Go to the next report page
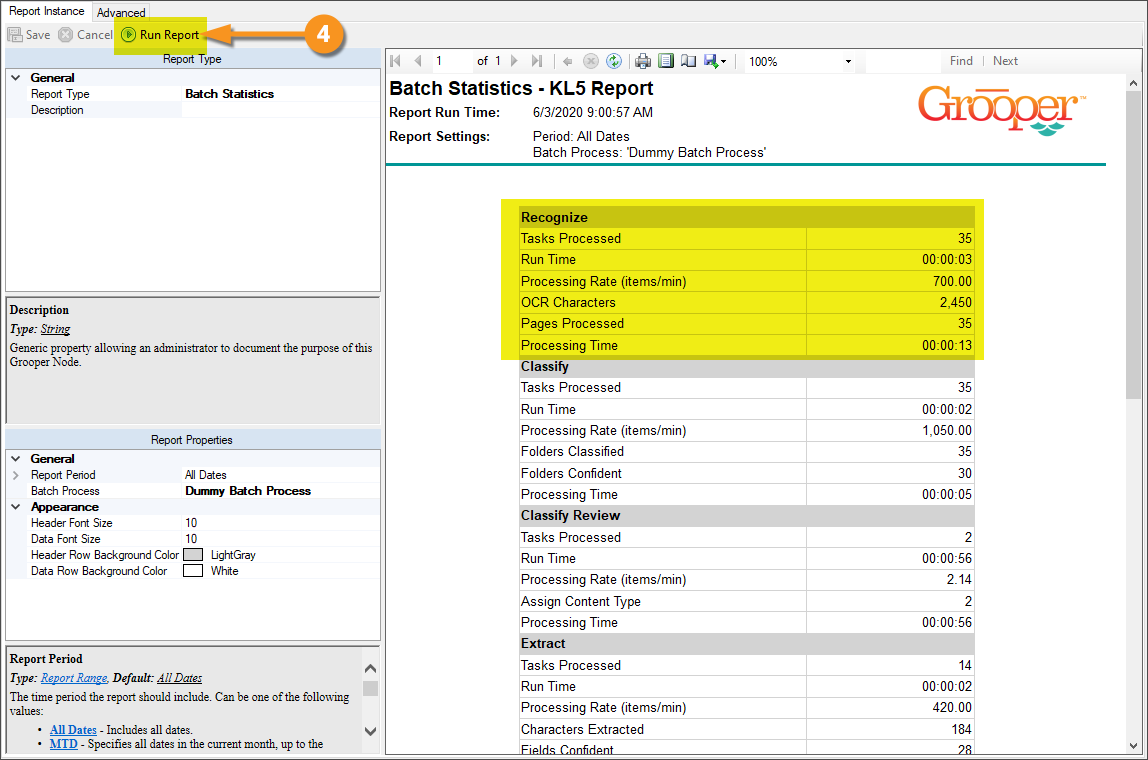 [x=514, y=61]
